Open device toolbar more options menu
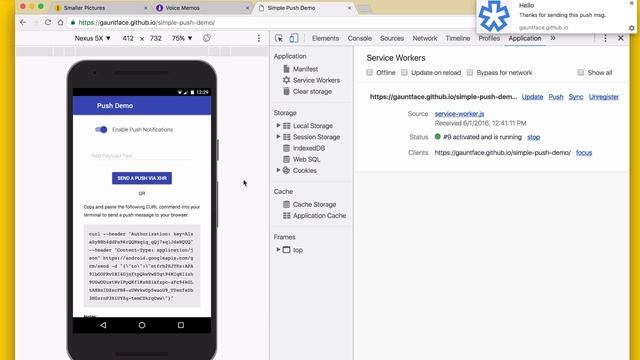Image resolution: width=640 pixels, height=360 pixels. click(x=259, y=38)
